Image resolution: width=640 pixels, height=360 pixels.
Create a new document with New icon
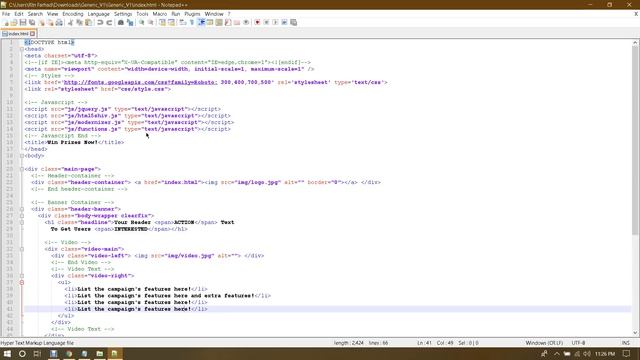[x=6, y=22]
